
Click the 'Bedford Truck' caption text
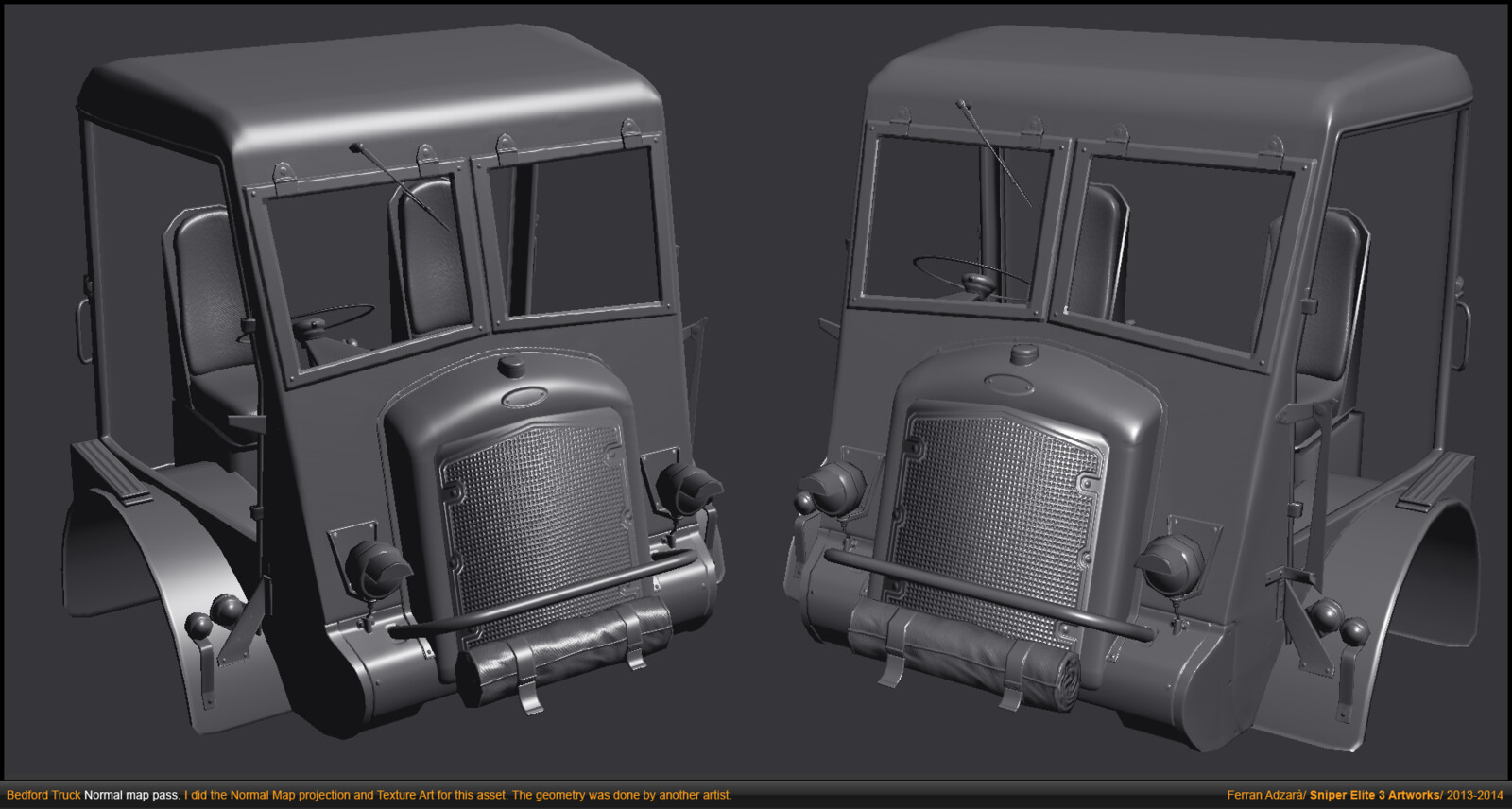pyautogui.click(x=43, y=795)
